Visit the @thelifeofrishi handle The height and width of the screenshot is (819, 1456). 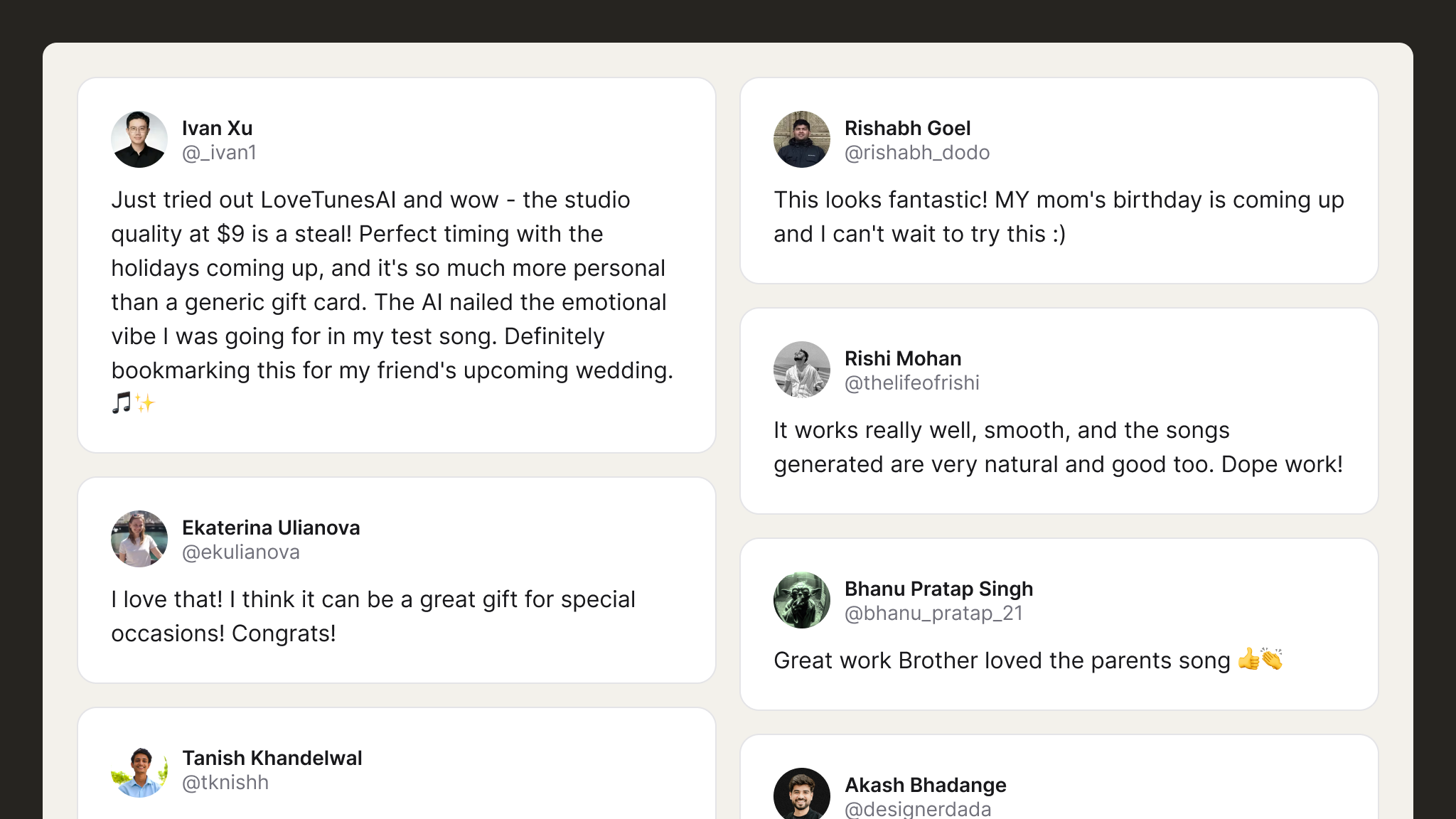(911, 383)
